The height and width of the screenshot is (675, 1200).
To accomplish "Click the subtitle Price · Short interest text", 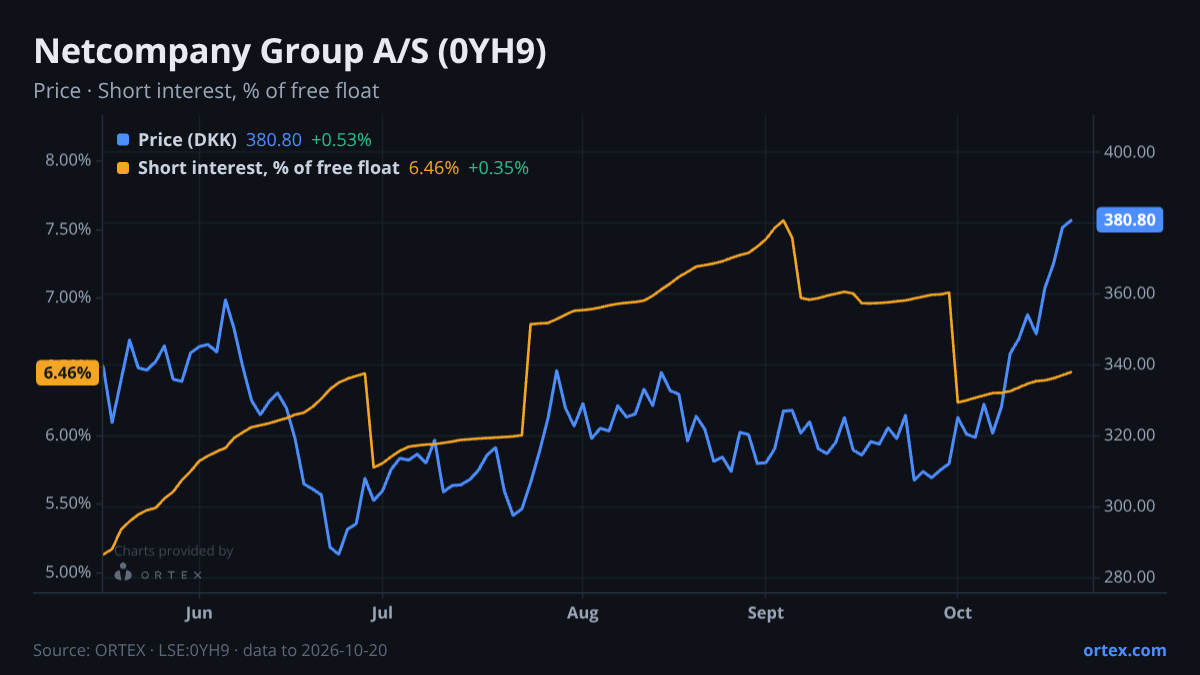I will [206, 91].
